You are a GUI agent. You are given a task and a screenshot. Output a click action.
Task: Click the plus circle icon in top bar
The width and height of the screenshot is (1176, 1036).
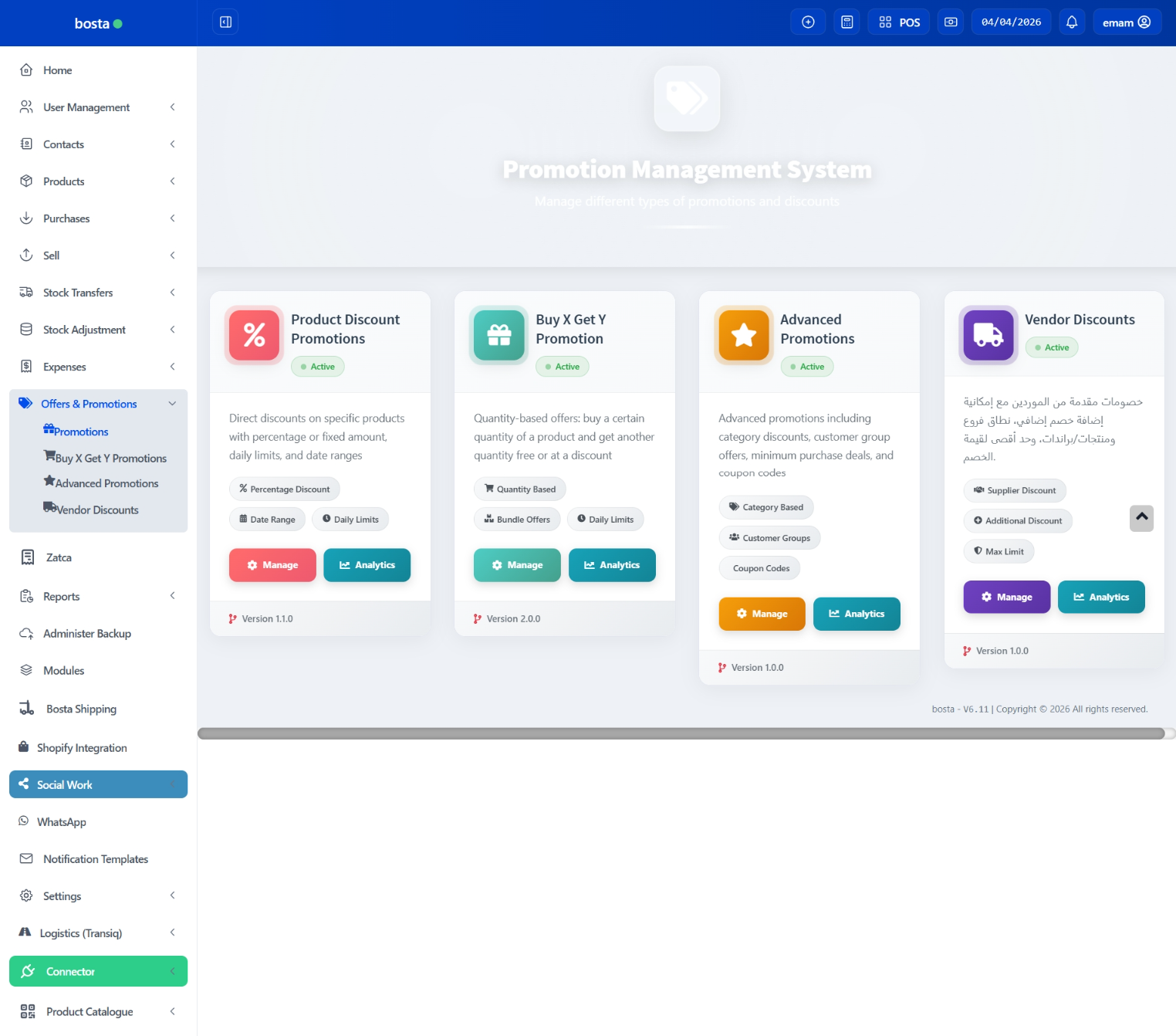tap(808, 22)
